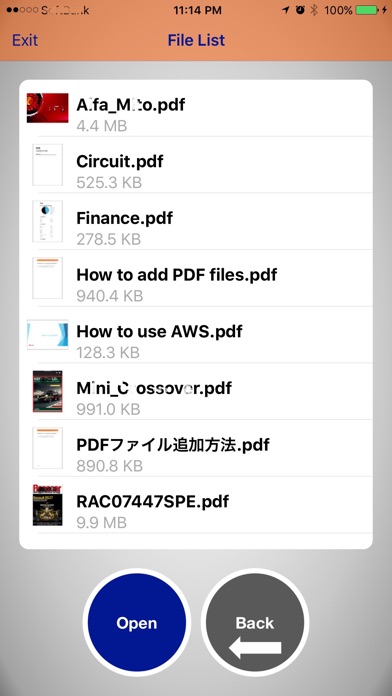Select PDFファイル追加方法.pdf file

tap(196, 449)
